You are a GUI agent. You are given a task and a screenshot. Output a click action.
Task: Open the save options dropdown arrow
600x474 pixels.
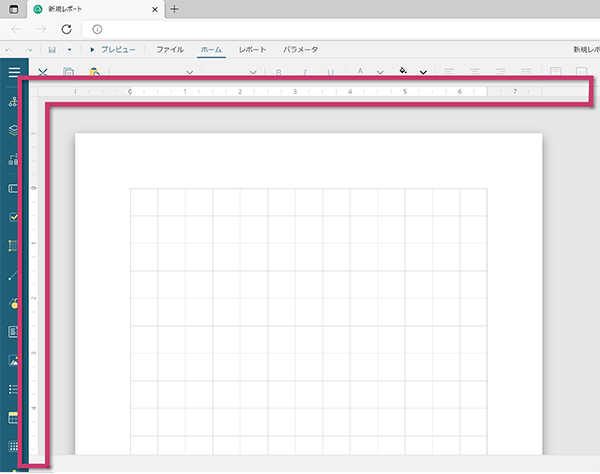click(69, 49)
